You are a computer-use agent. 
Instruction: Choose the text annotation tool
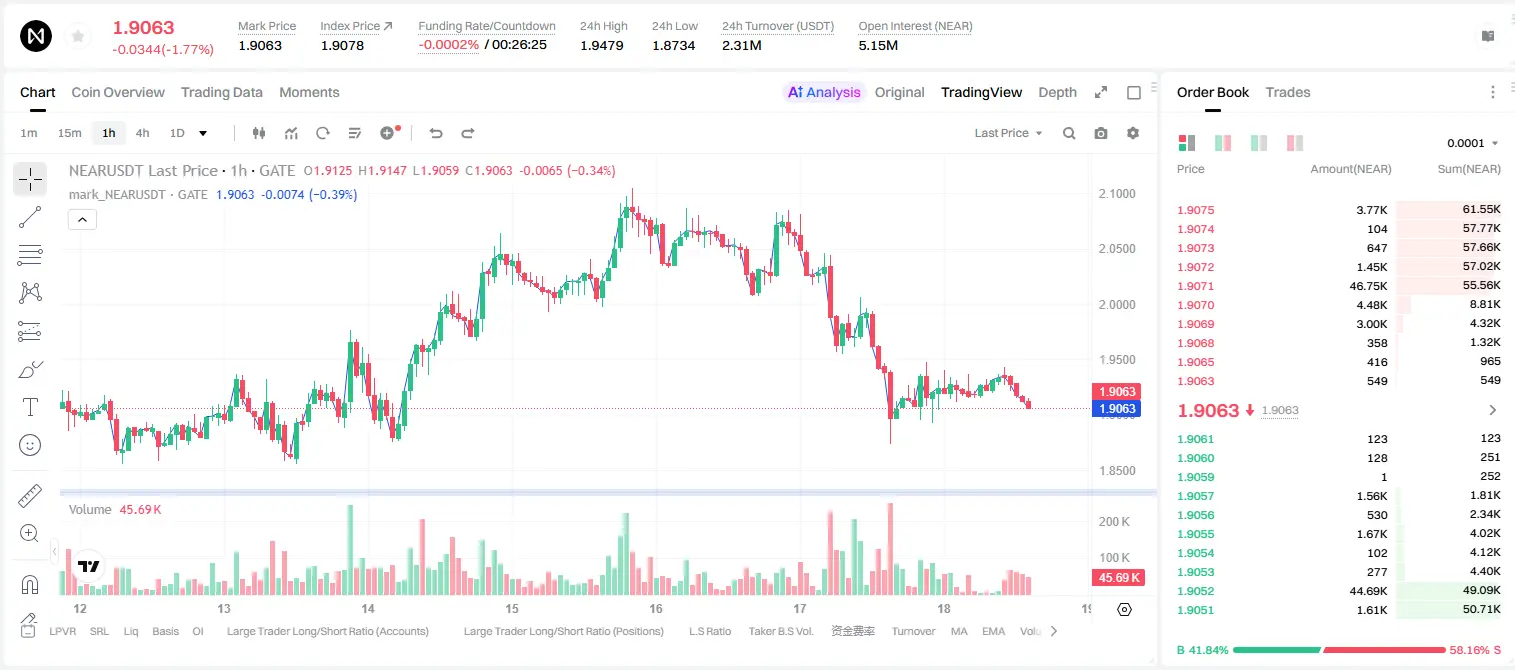30,407
